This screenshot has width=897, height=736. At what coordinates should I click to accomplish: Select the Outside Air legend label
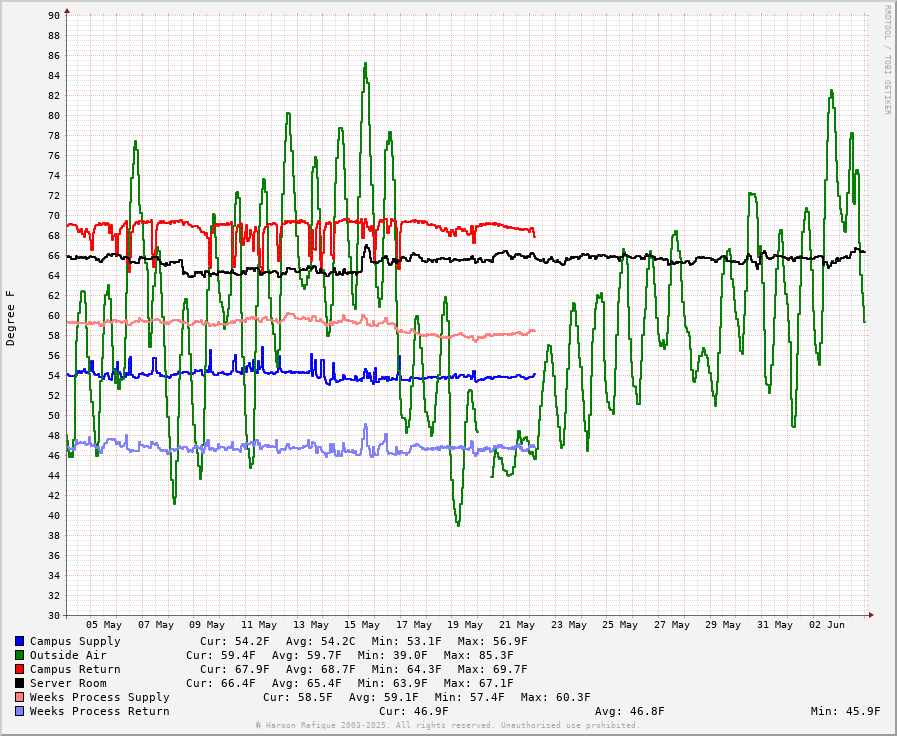pos(68,655)
